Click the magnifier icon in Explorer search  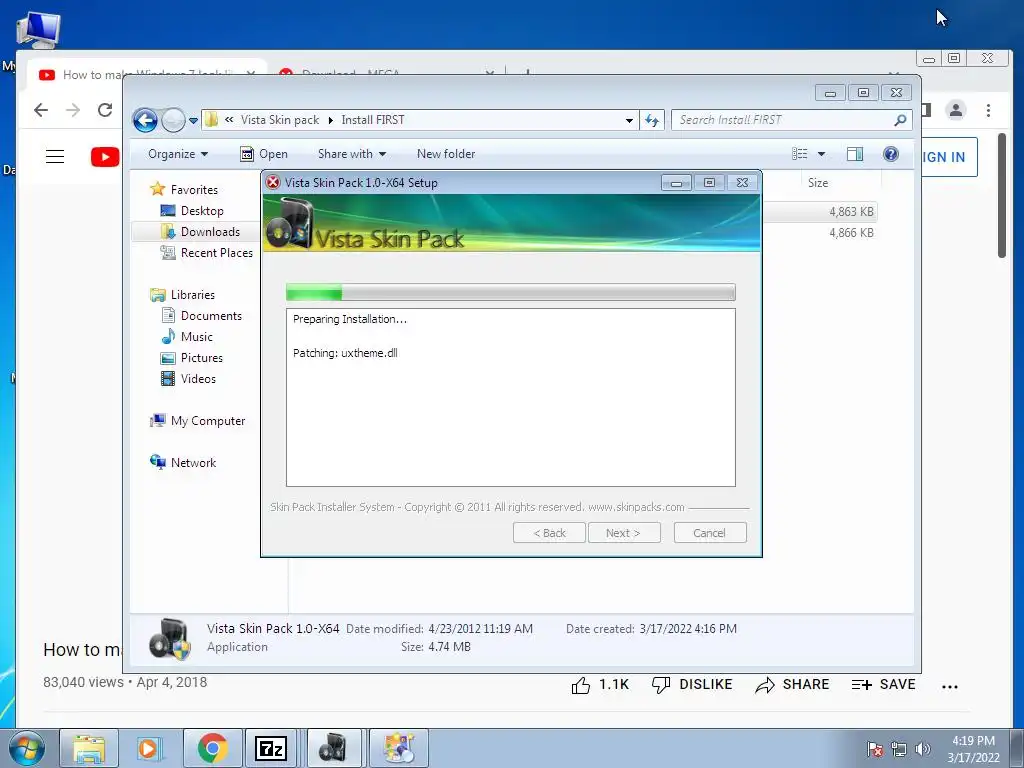pos(901,120)
